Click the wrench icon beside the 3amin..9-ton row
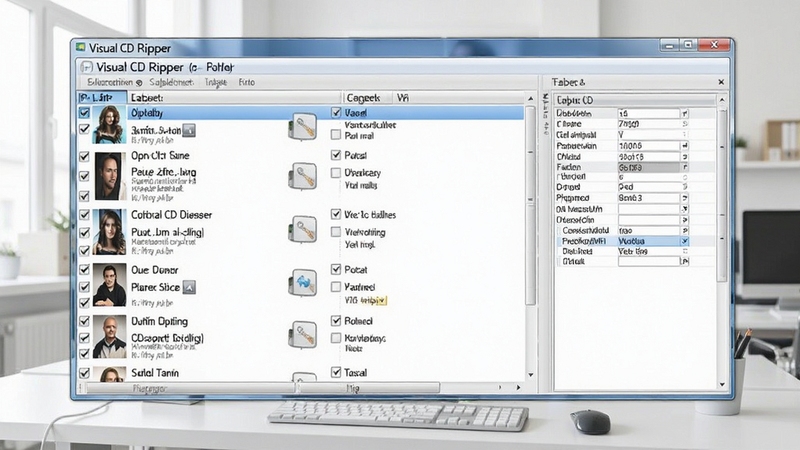The height and width of the screenshot is (450, 800). click(x=303, y=127)
